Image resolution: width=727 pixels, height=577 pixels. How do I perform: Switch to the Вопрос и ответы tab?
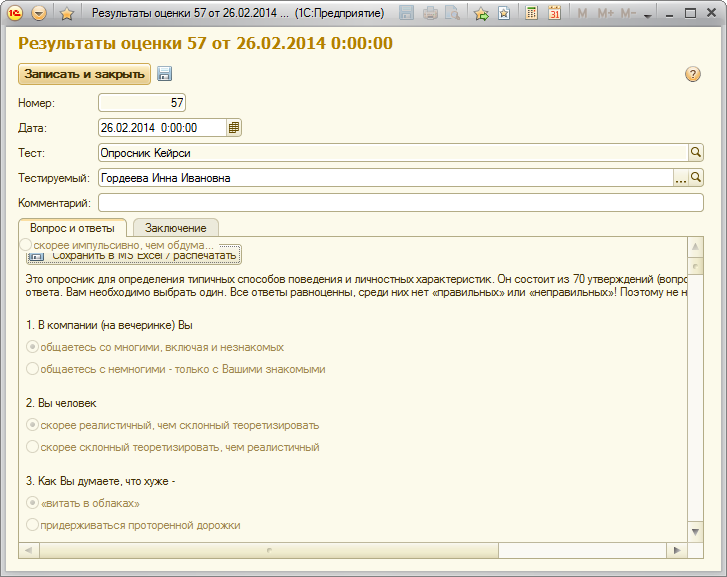(72, 228)
